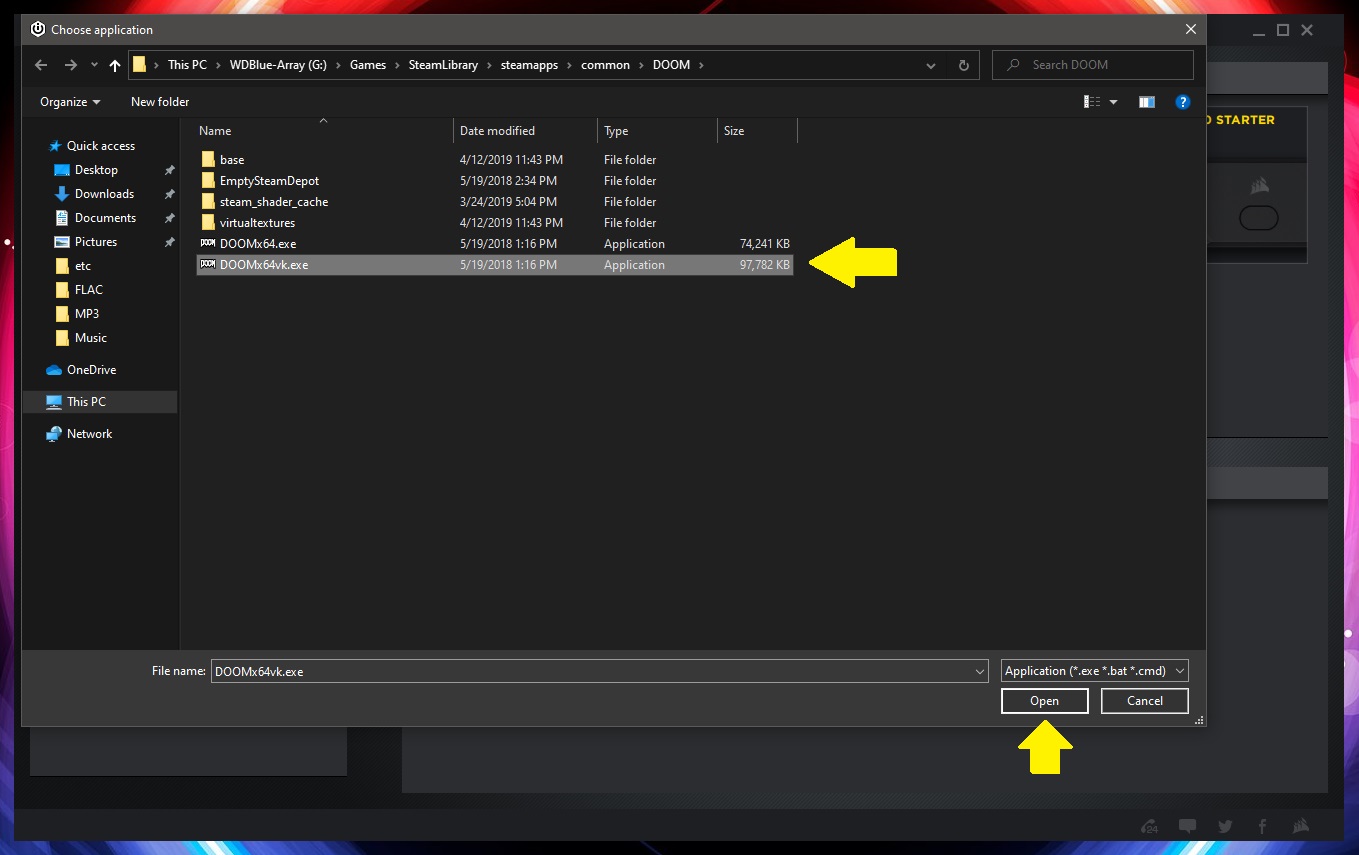This screenshot has width=1359, height=855.
Task: Click the folder icon in the address bar
Action: pyautogui.click(x=140, y=65)
